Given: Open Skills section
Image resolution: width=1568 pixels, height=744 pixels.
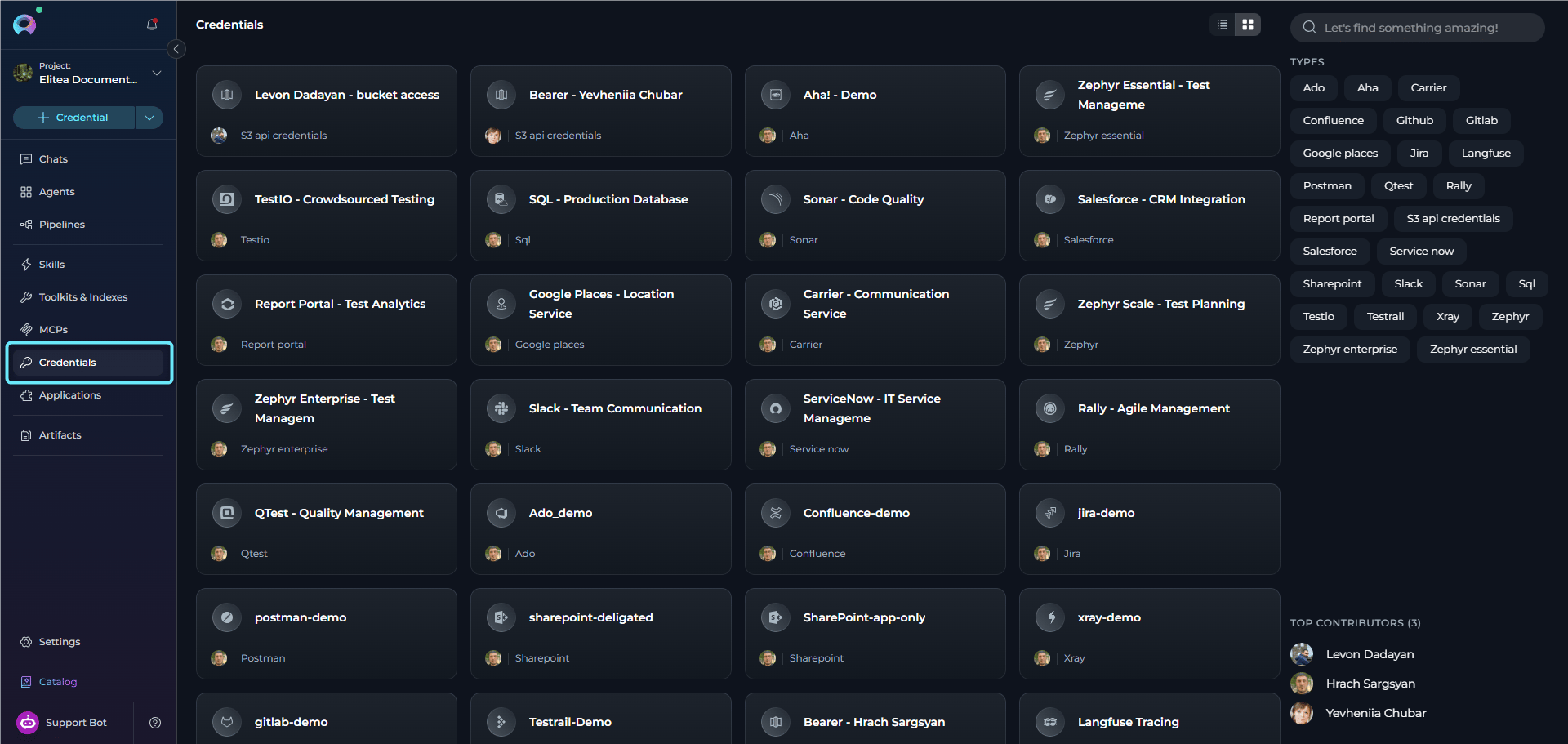Looking at the screenshot, I should [88, 265].
